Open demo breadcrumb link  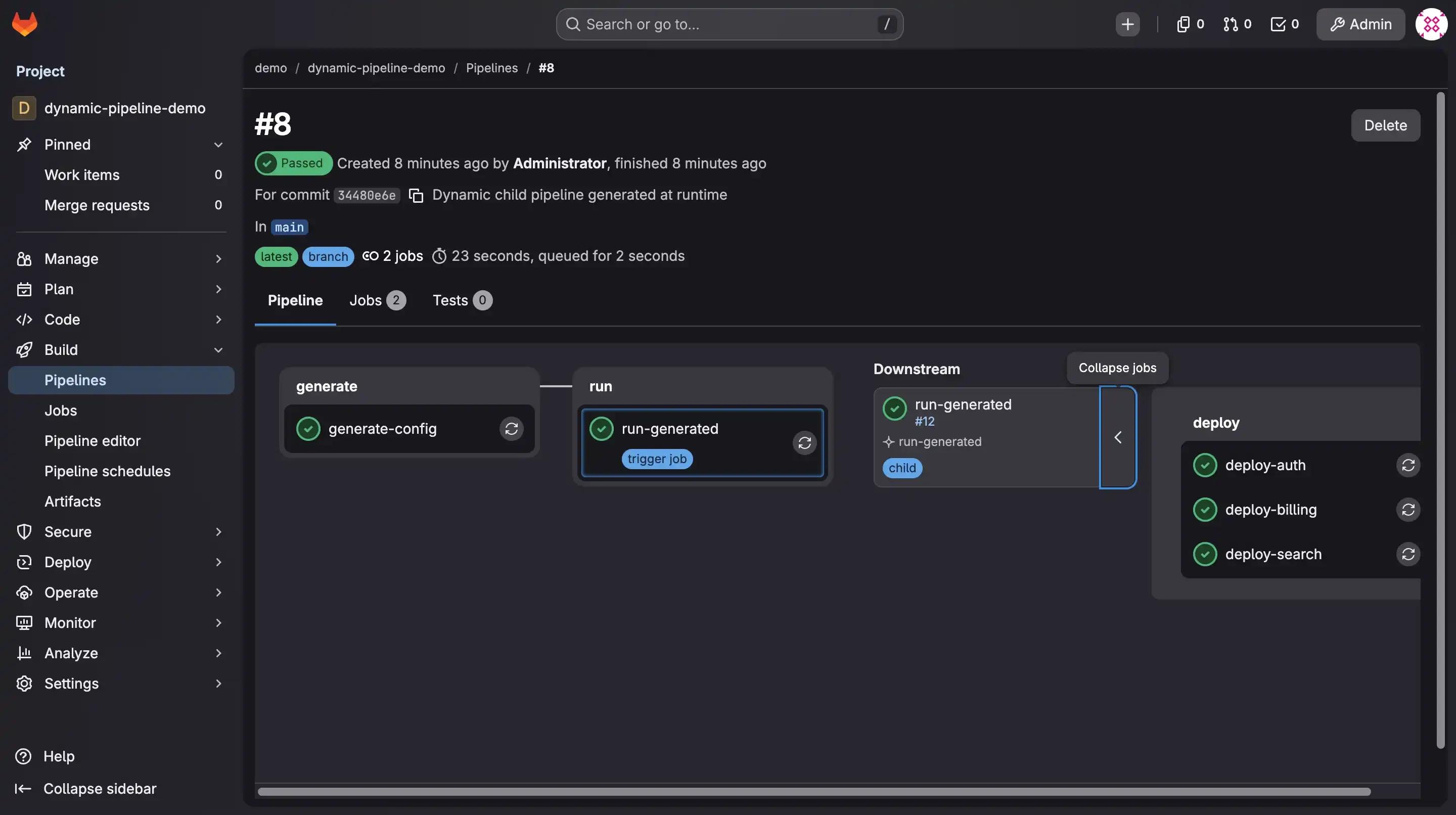point(271,68)
